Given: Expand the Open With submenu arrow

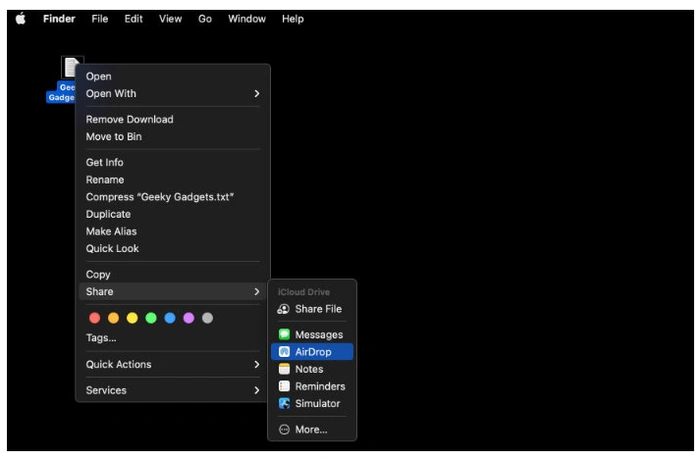Looking at the screenshot, I should [x=257, y=94].
